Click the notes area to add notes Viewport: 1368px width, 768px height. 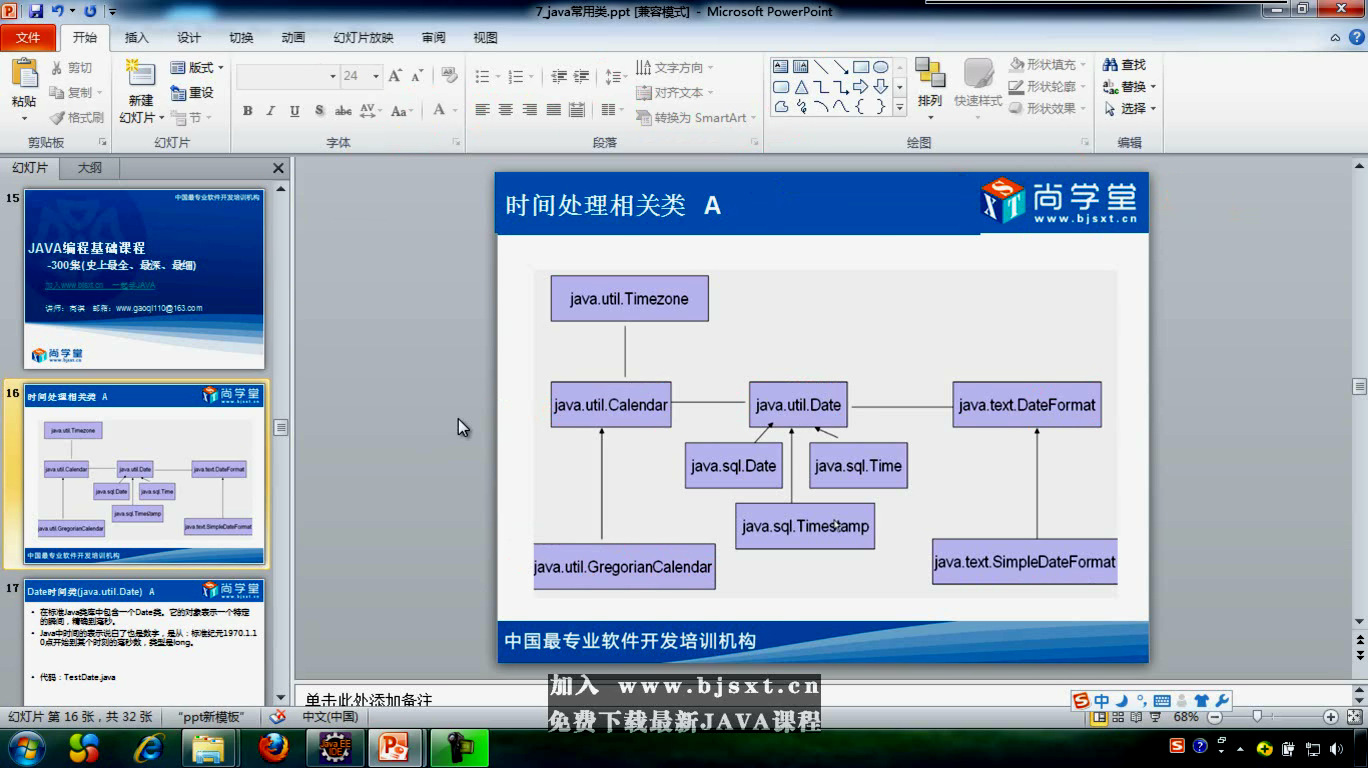pyautogui.click(x=822, y=697)
